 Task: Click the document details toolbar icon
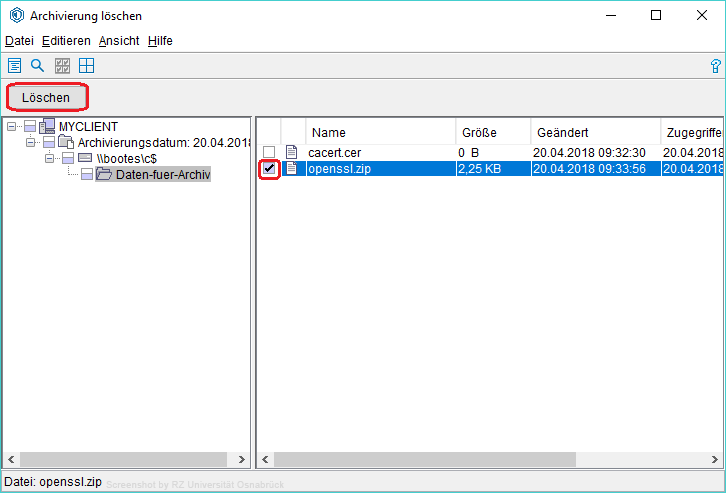[15, 66]
